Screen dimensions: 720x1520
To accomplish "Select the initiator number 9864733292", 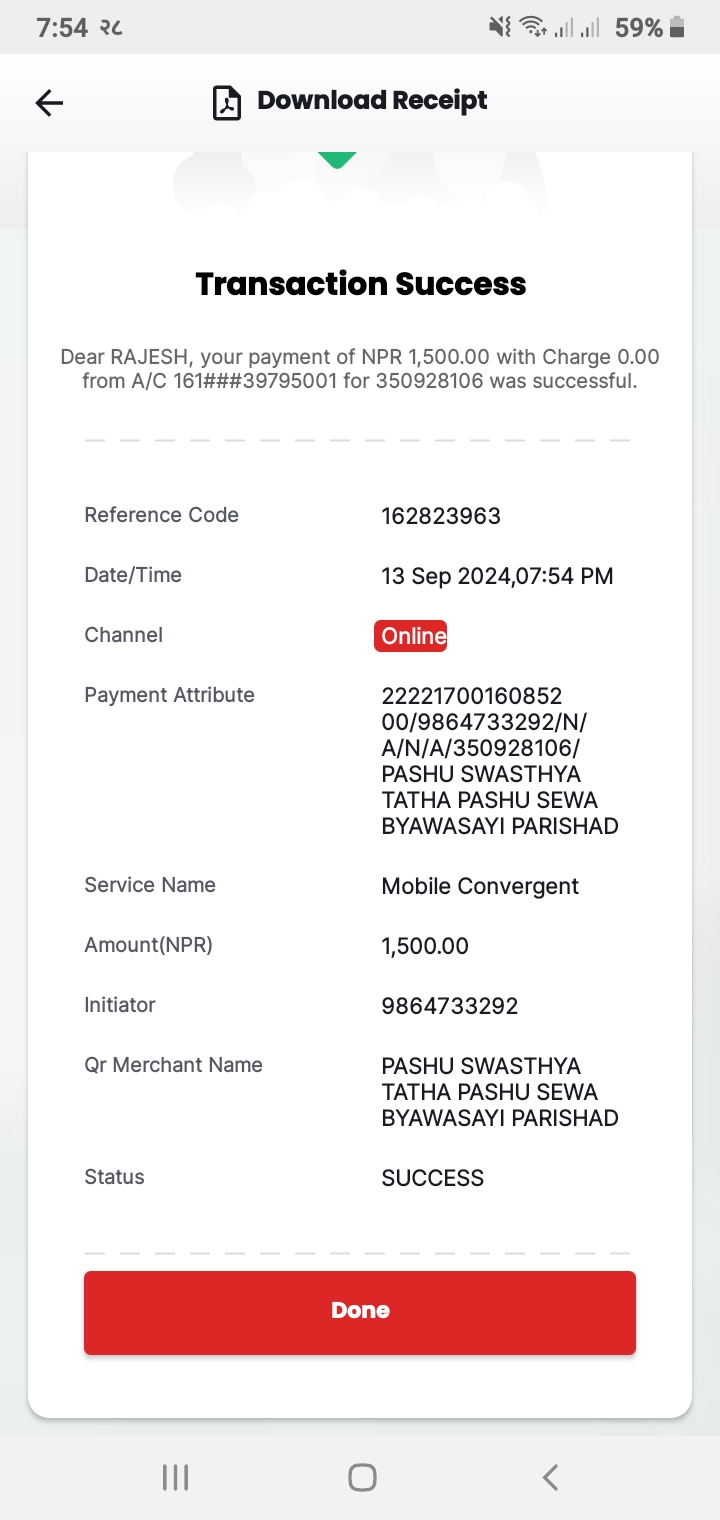I will 450,1006.
